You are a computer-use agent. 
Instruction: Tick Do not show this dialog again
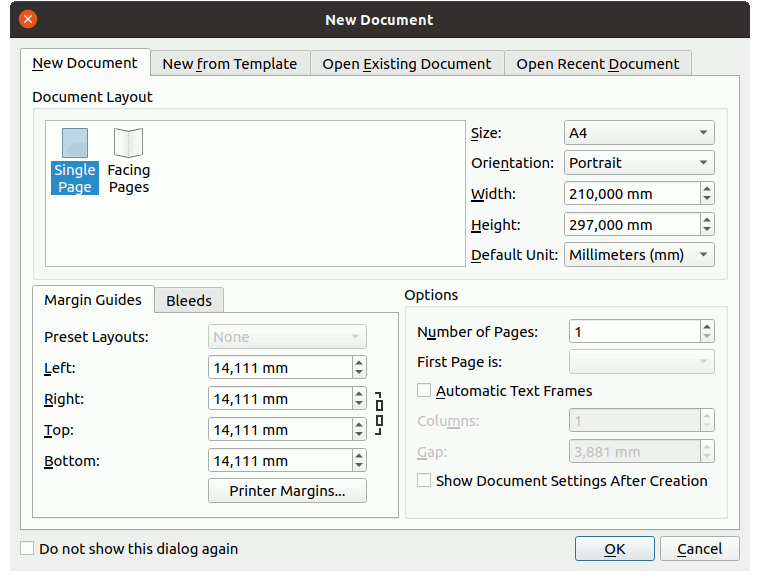pyautogui.click(x=28, y=548)
